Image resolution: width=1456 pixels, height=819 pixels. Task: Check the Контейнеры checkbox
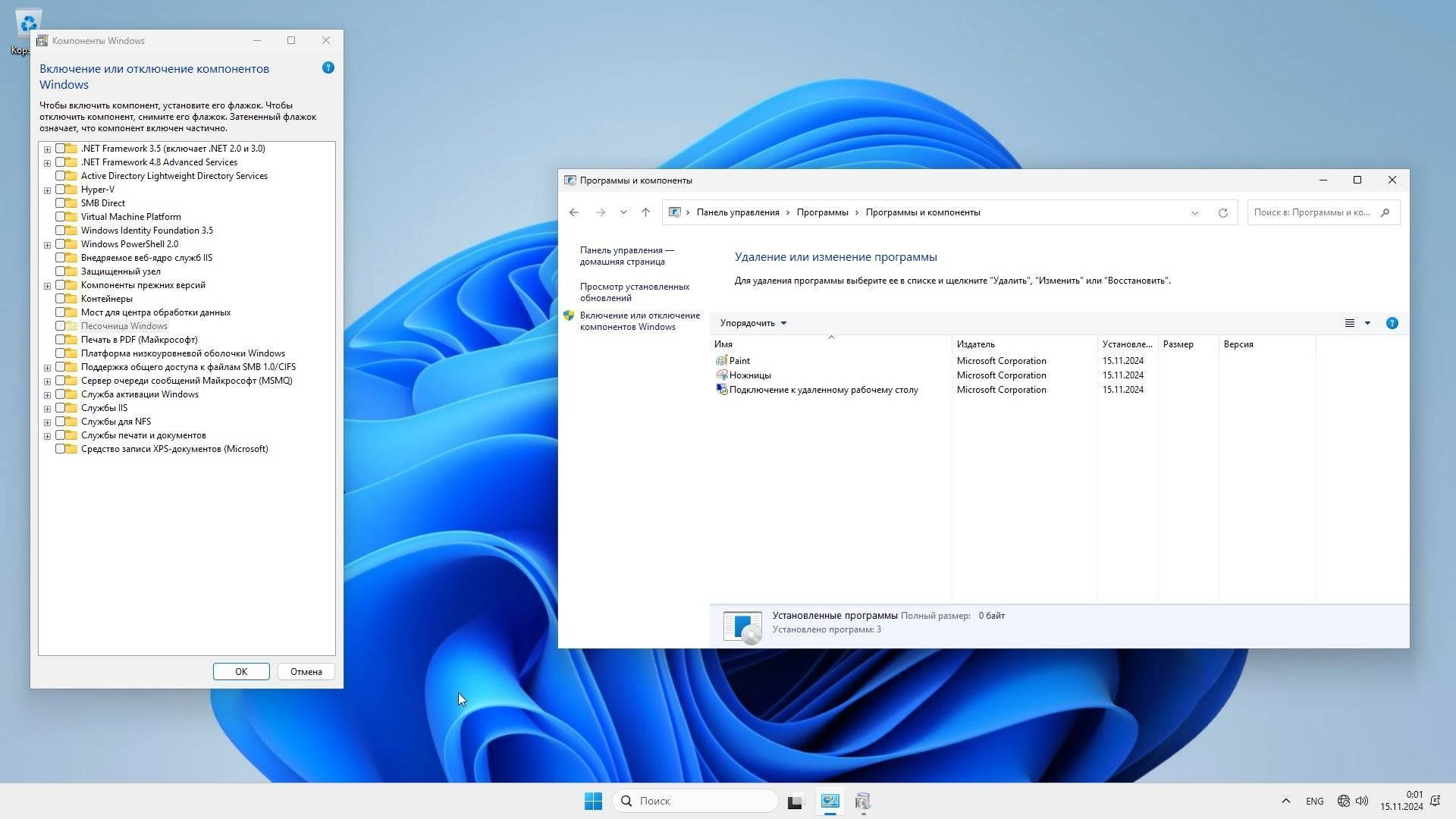pos(60,299)
